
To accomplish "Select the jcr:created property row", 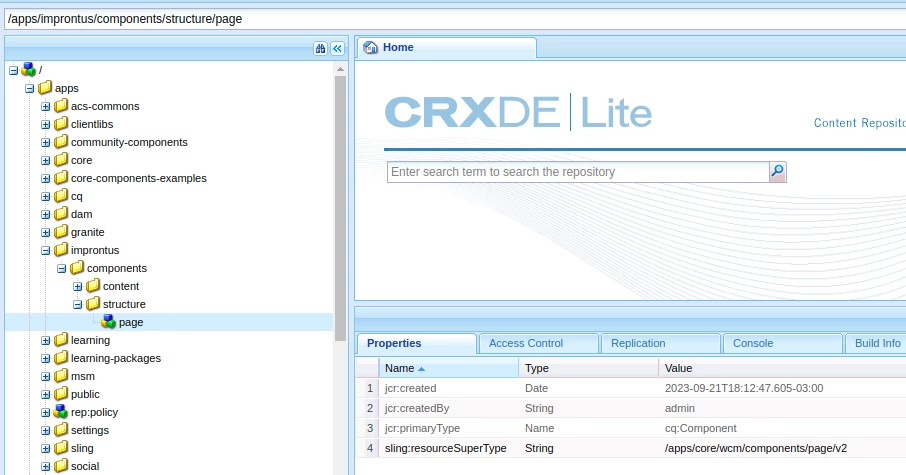I will [631, 388].
